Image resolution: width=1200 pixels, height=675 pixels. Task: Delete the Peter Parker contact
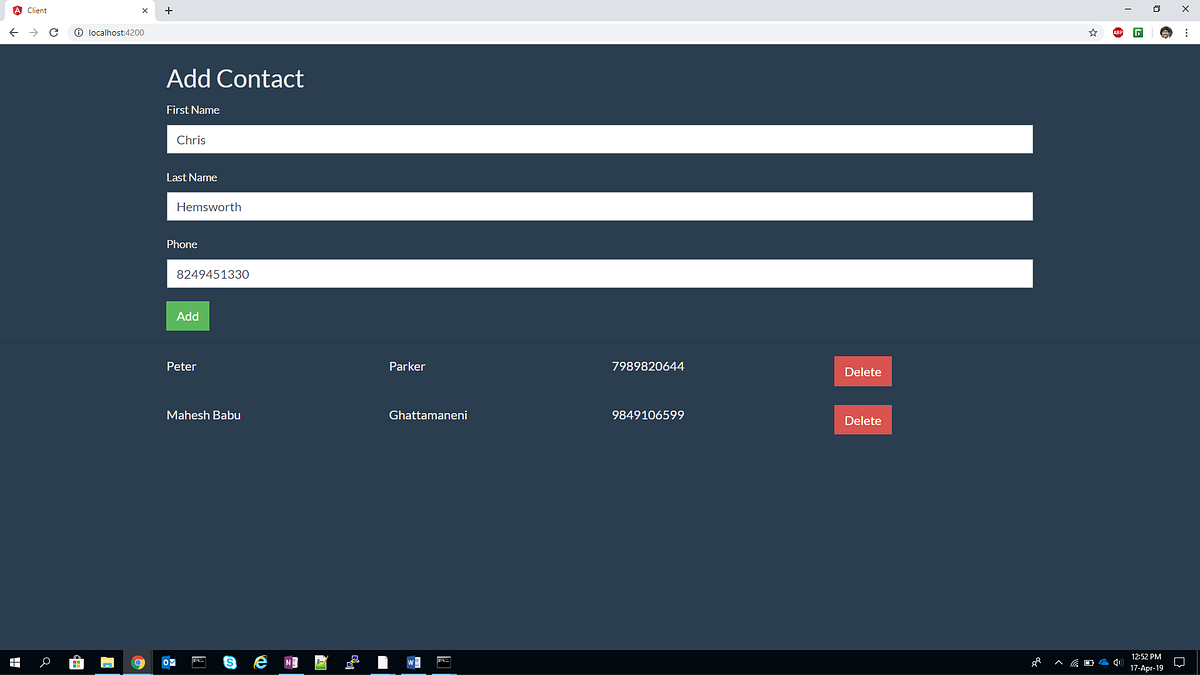862,371
